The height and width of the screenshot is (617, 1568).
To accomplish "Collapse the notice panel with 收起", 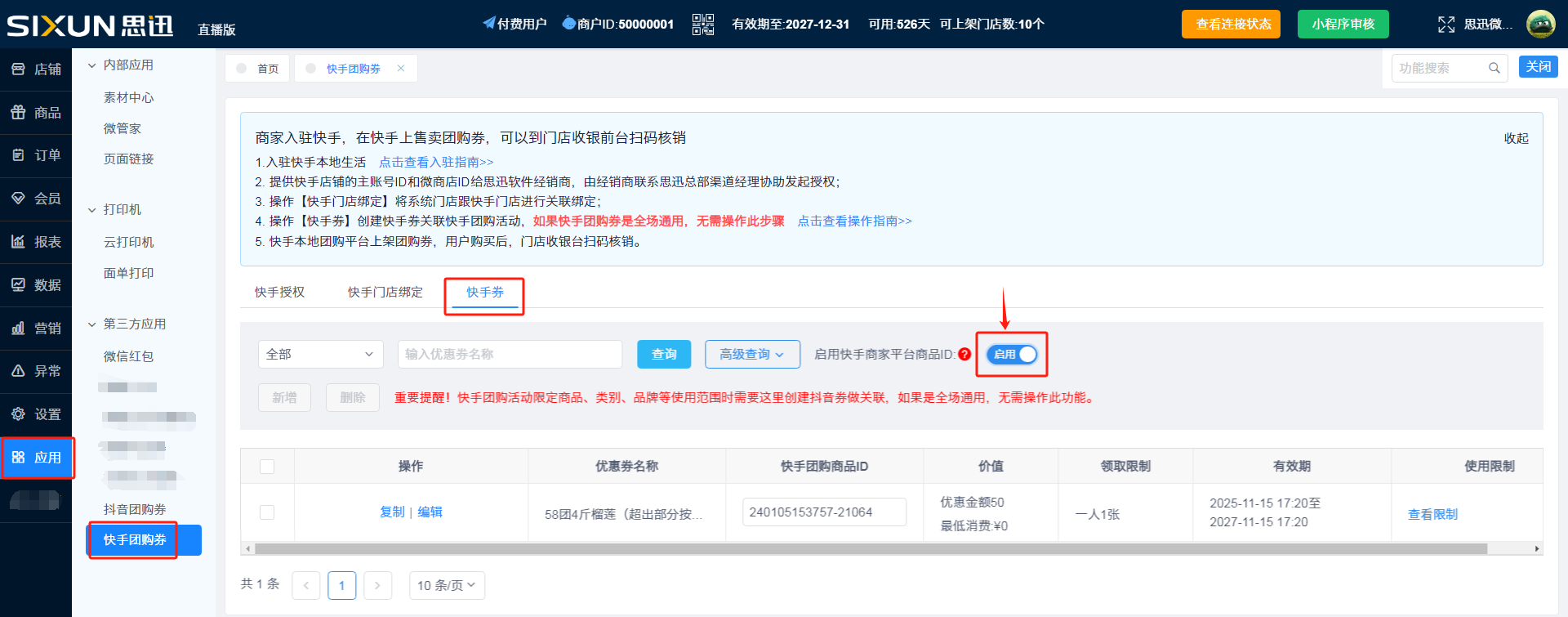I will coord(1517,139).
